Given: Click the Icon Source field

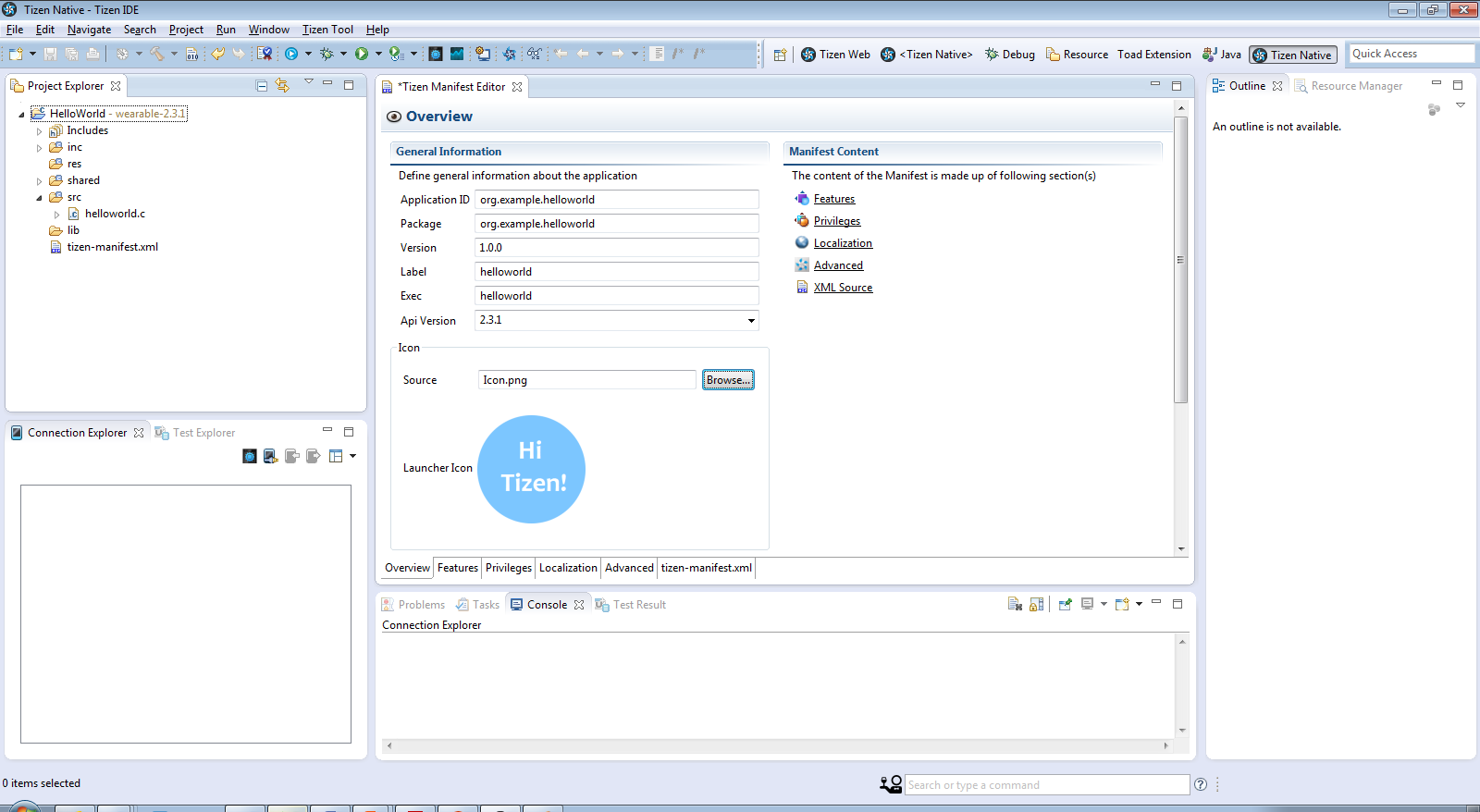Looking at the screenshot, I should tap(587, 380).
